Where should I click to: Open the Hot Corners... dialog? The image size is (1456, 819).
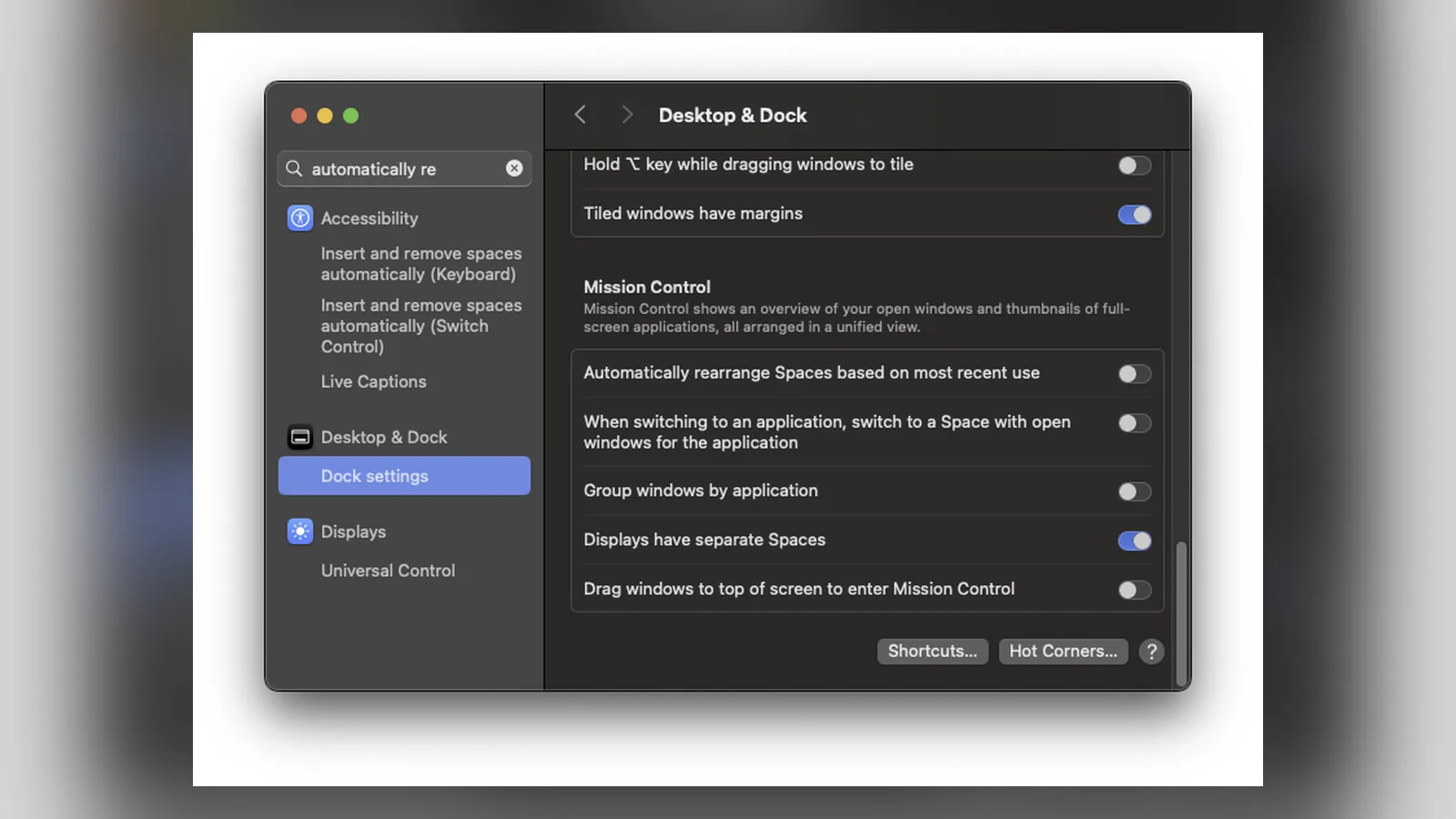point(1063,652)
